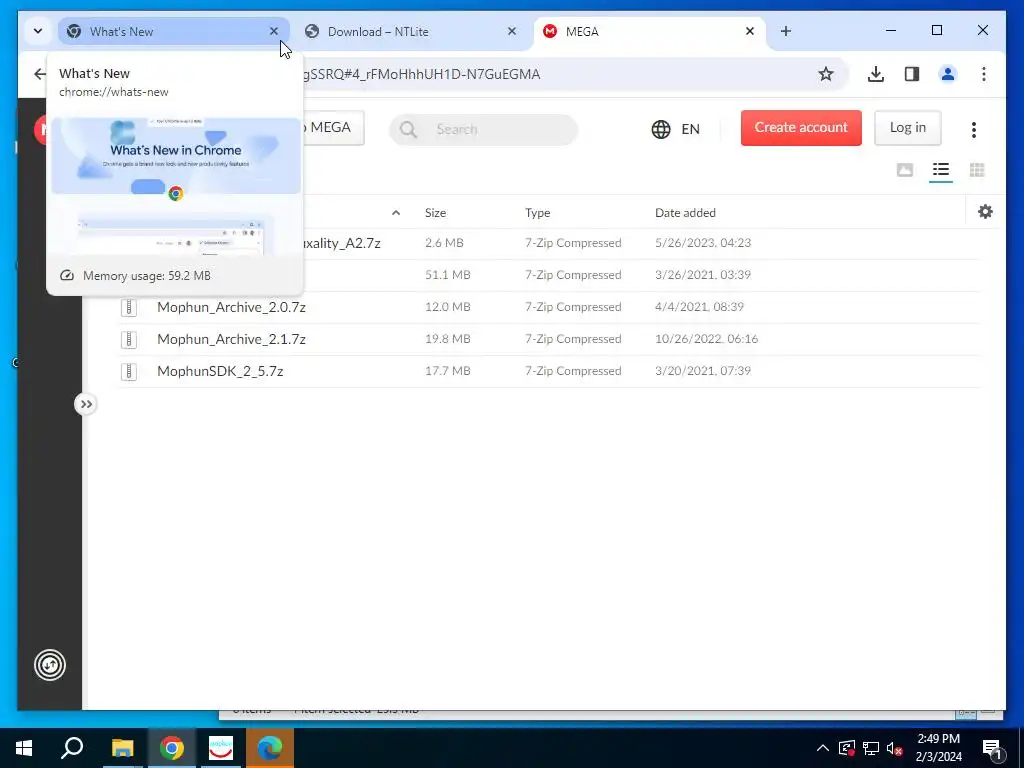Open MEGA's three-dot options menu
The width and height of the screenshot is (1024, 768).
(x=973, y=129)
